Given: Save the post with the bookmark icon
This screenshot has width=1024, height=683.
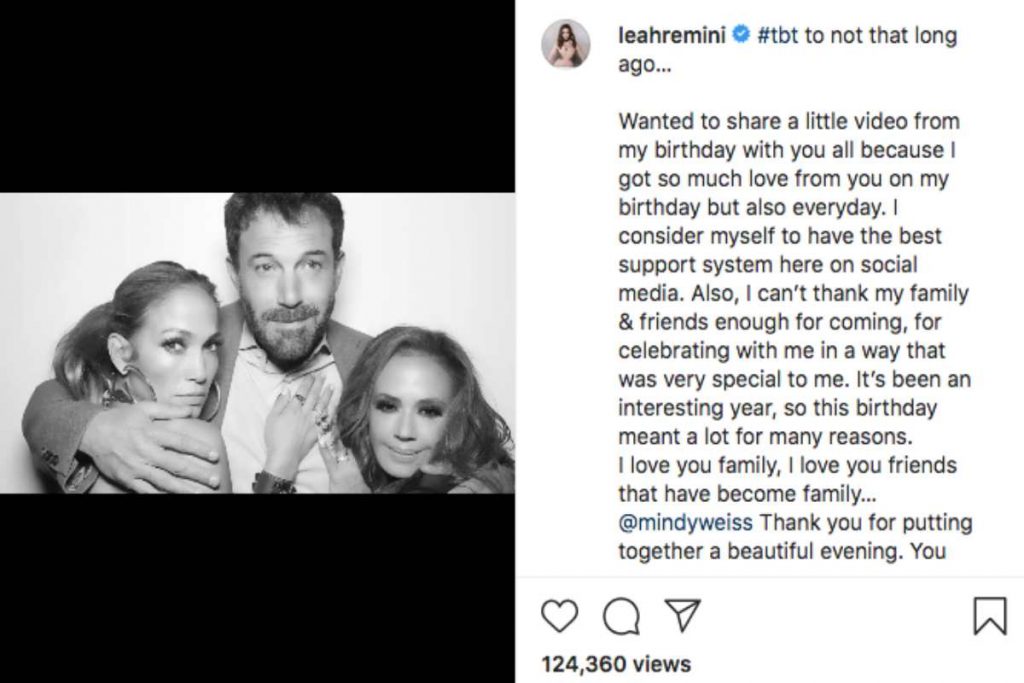Looking at the screenshot, I should click(989, 616).
